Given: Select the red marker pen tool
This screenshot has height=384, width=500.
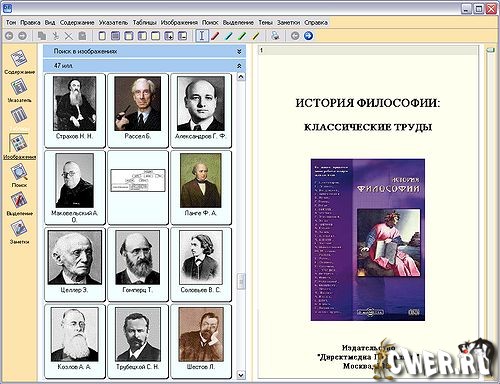Looking at the screenshot, I should [x=215, y=36].
